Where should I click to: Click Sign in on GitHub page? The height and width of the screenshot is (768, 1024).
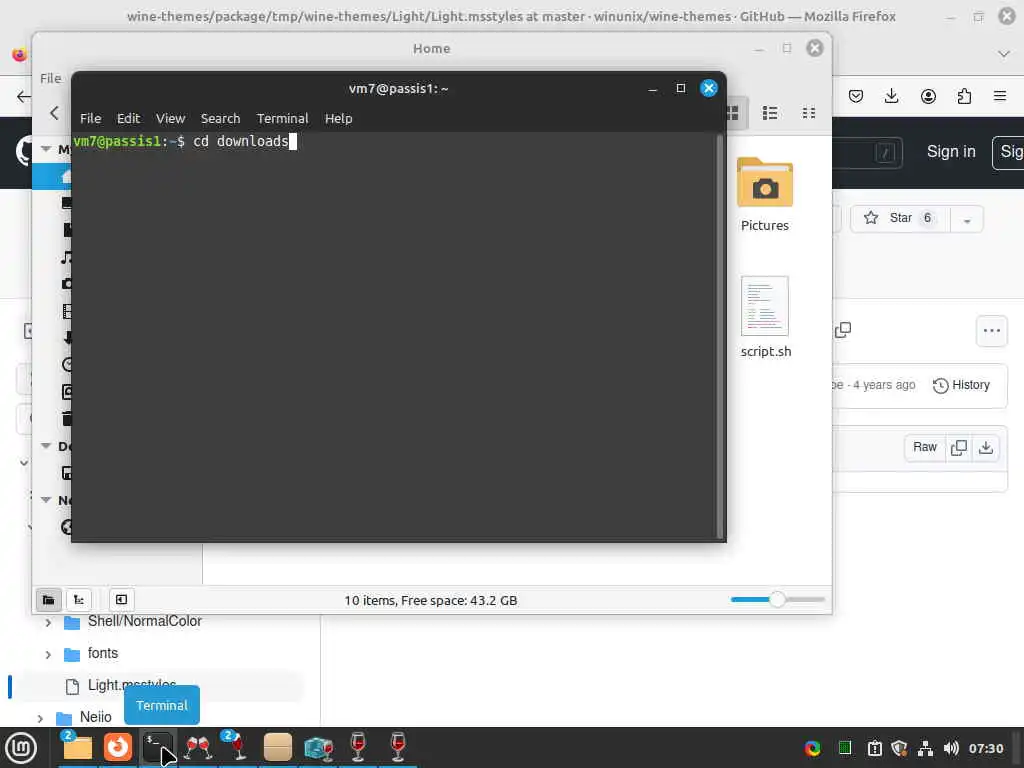pyautogui.click(x=951, y=152)
